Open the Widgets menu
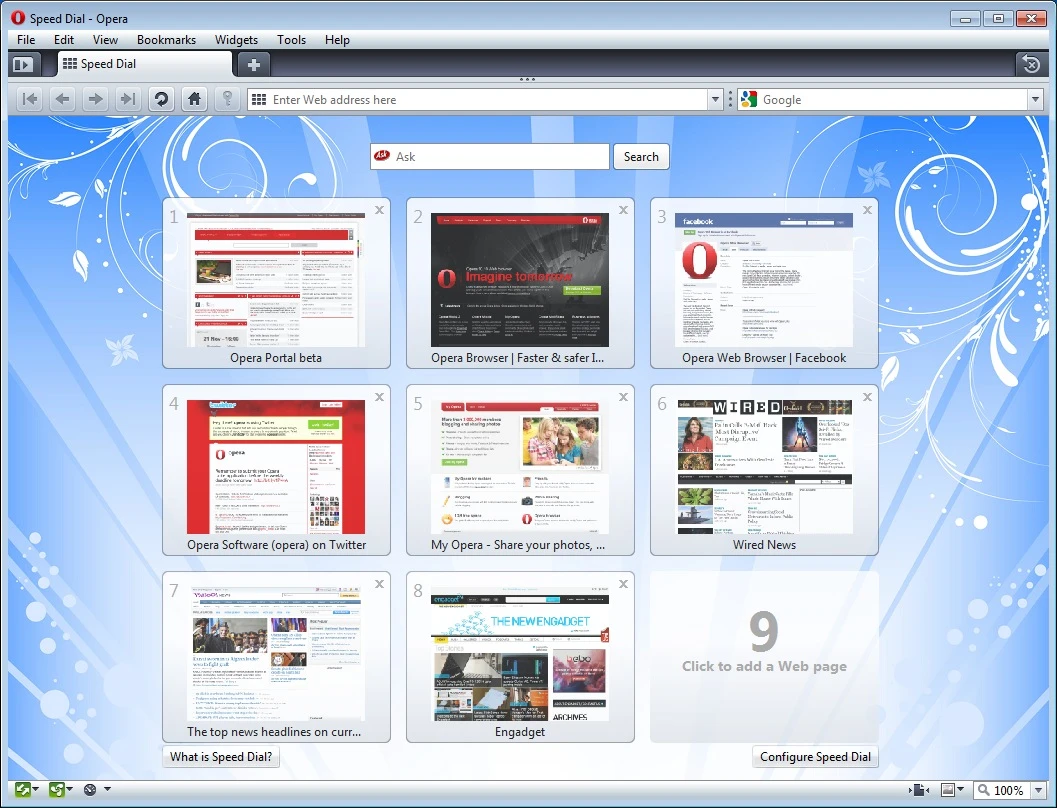 click(x=236, y=40)
